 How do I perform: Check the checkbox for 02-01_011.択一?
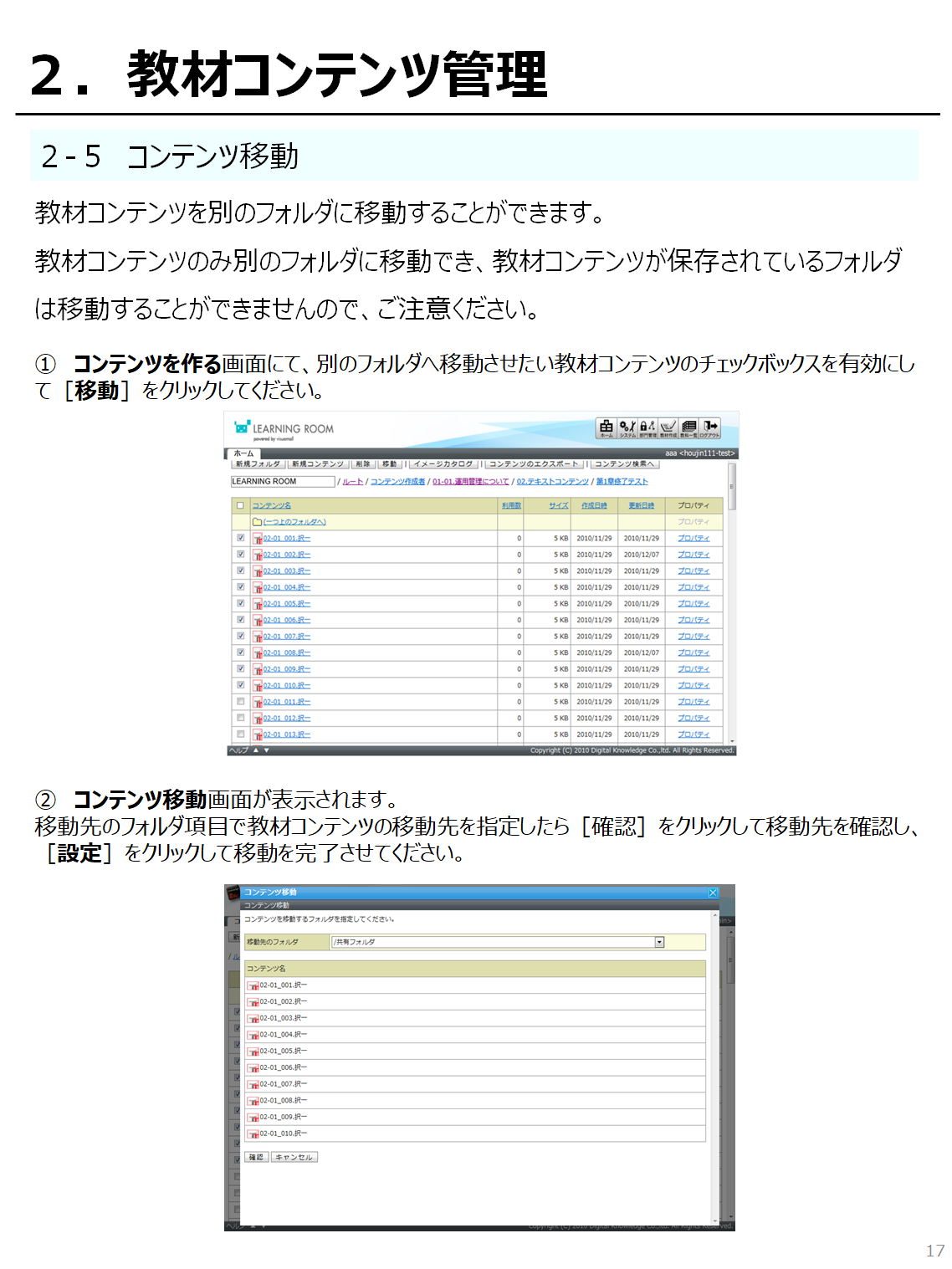coord(241,702)
